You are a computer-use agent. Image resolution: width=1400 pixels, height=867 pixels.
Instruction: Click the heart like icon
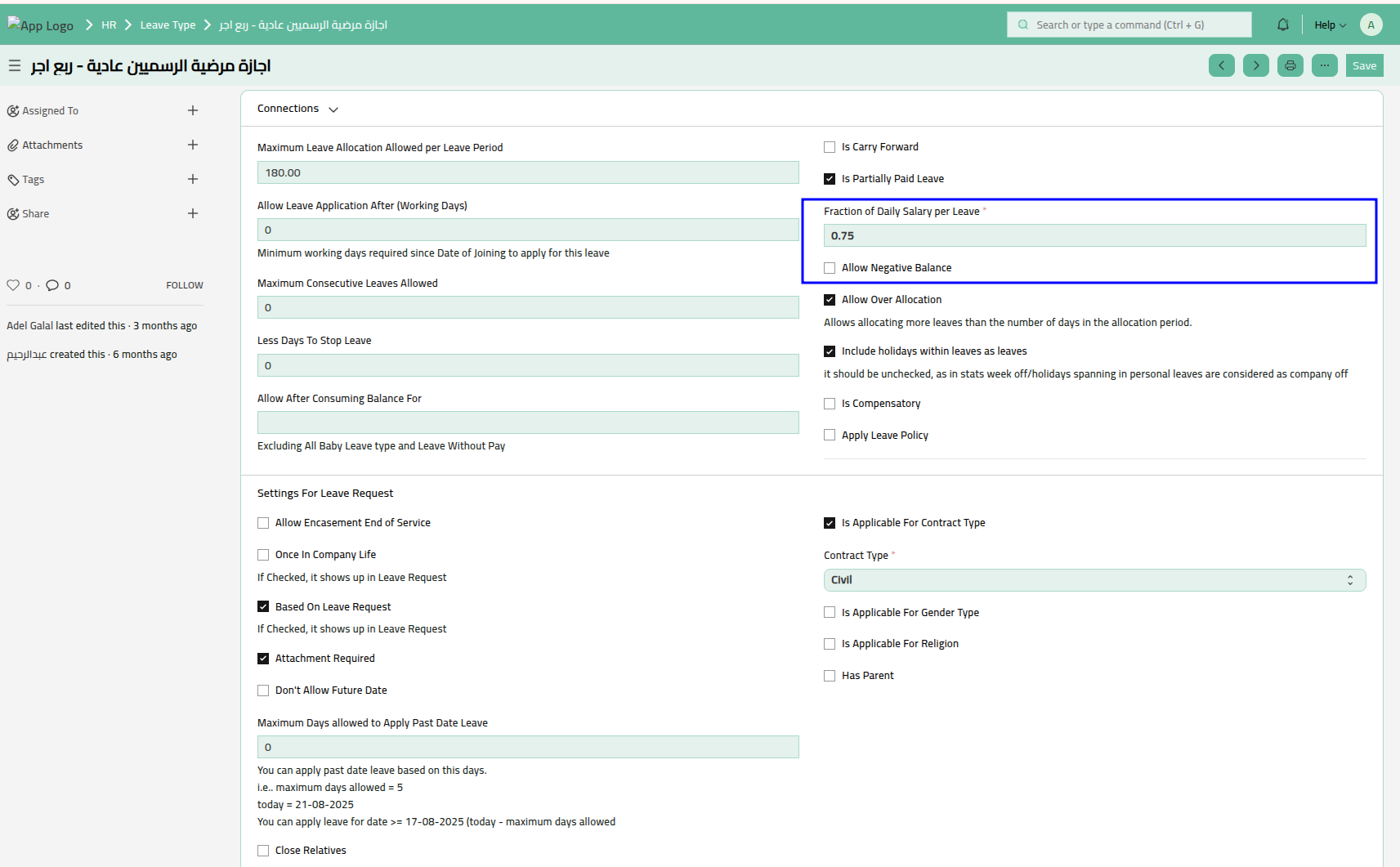point(13,285)
